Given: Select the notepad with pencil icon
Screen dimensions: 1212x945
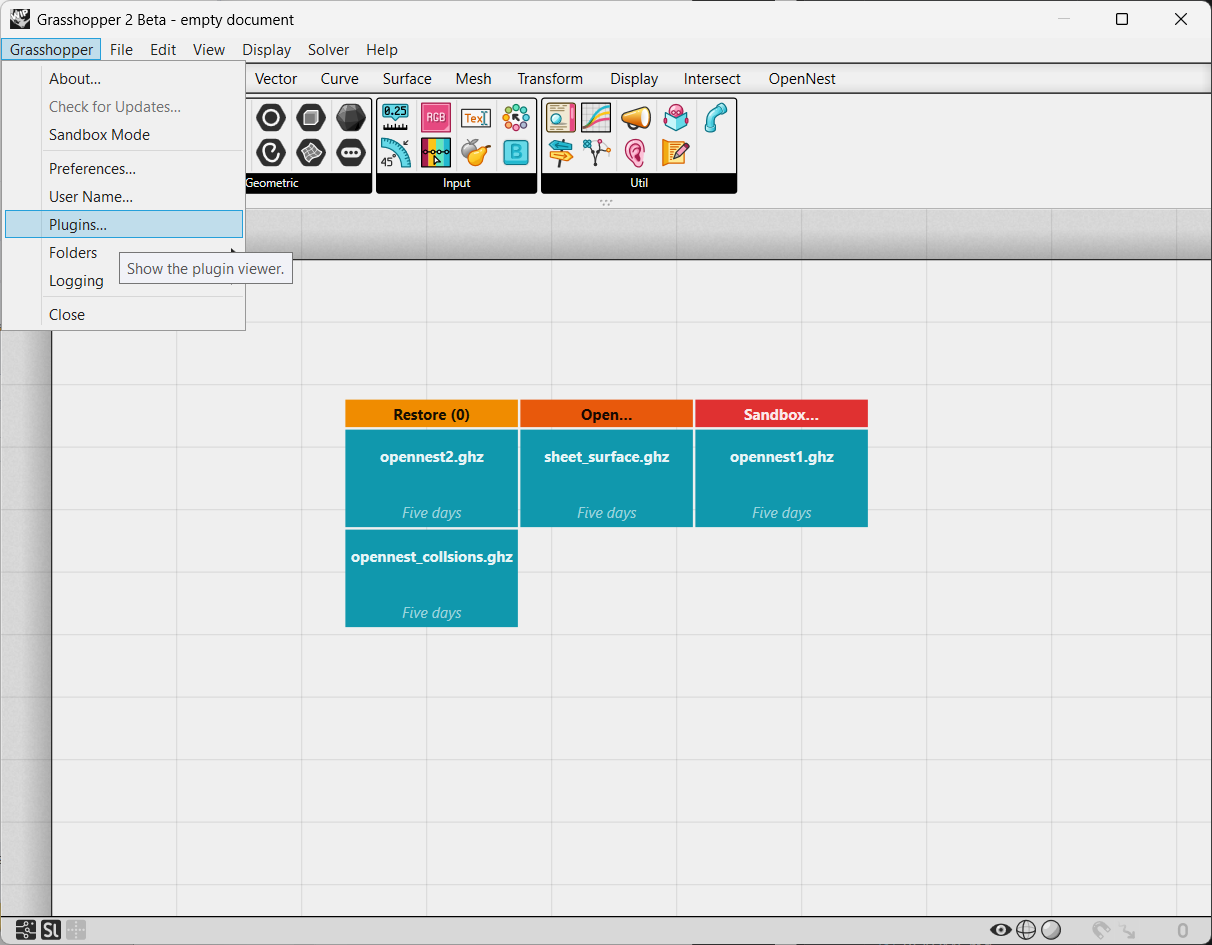Looking at the screenshot, I should (x=676, y=152).
